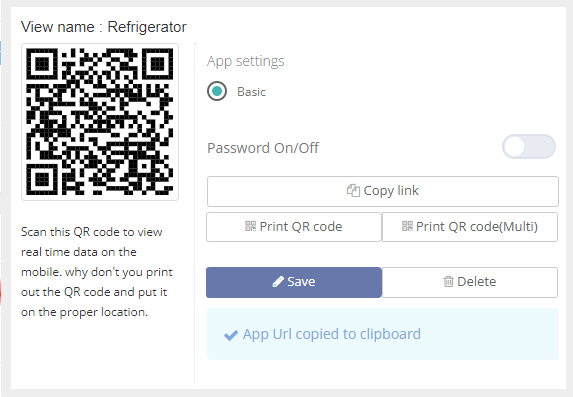Click the Scan this QR code description text

[x=97, y=272]
